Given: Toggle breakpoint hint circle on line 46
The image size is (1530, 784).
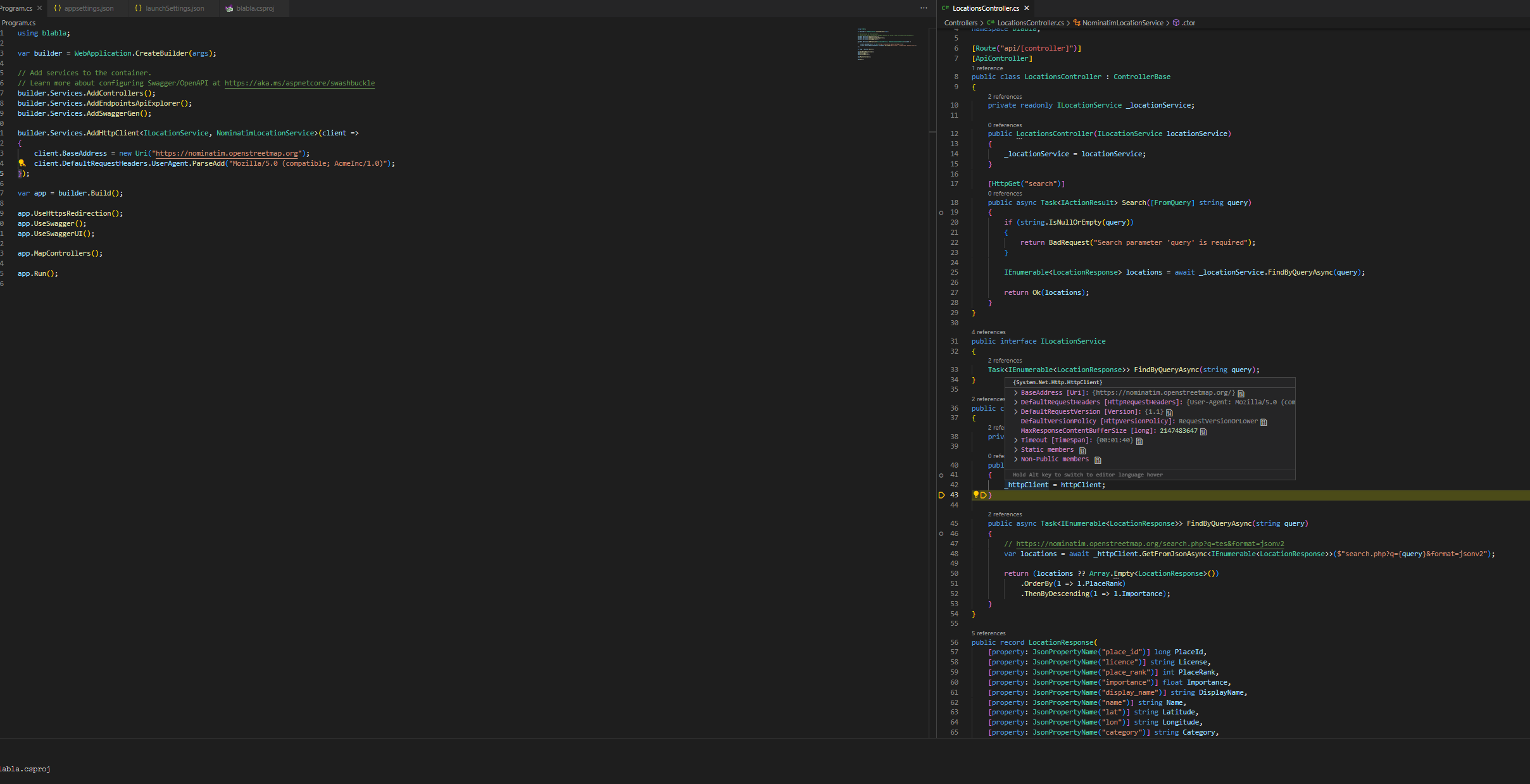Looking at the screenshot, I should coord(941,534).
